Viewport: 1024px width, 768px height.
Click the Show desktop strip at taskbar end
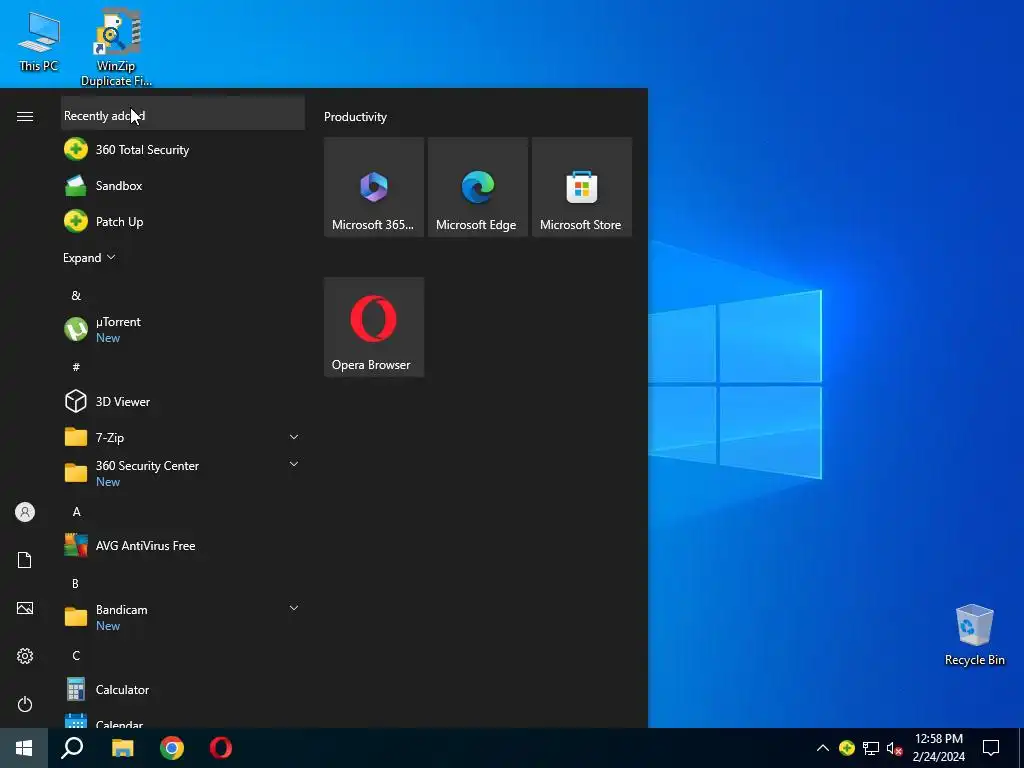tap(1021, 748)
